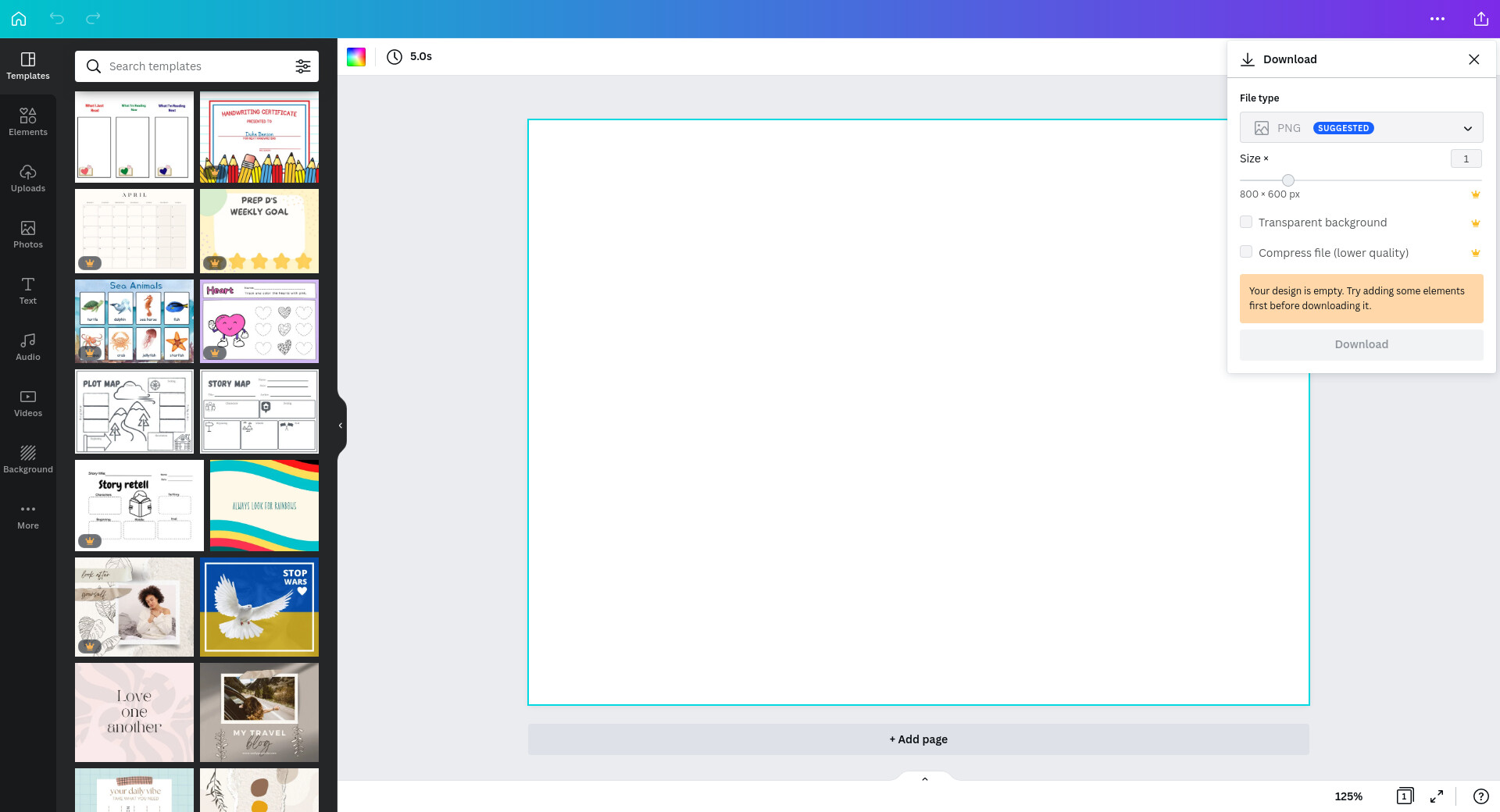This screenshot has height=812, width=1500.
Task: Click the crown icon beside Transparent background
Action: (1476, 223)
